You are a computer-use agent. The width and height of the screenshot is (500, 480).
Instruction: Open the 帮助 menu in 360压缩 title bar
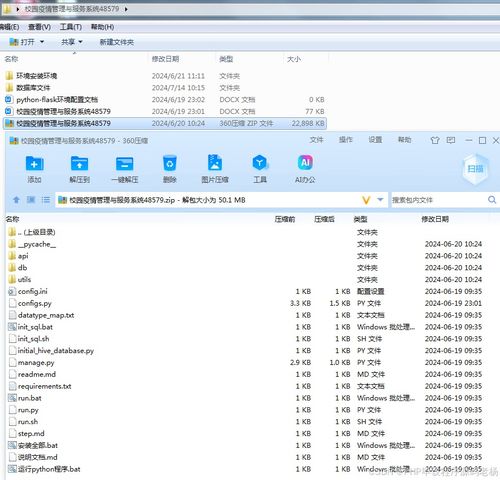[404, 140]
